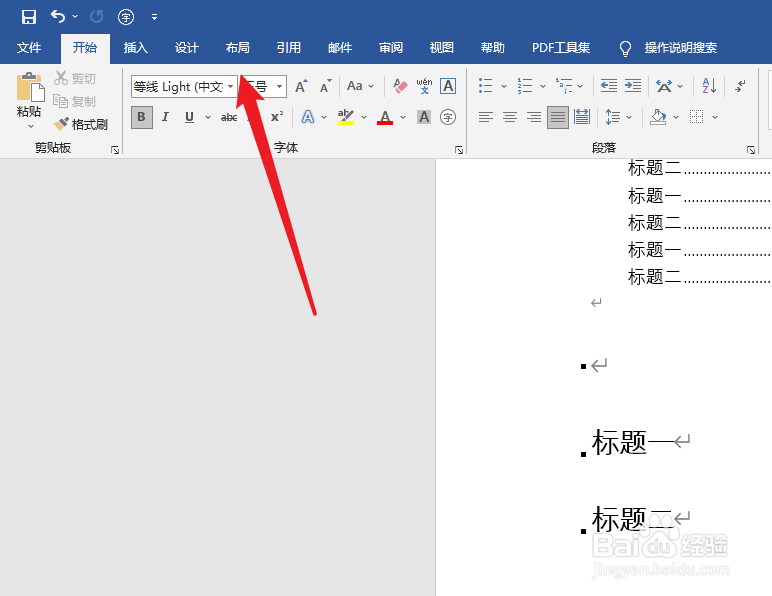Toggle italic formatting

(x=165, y=117)
